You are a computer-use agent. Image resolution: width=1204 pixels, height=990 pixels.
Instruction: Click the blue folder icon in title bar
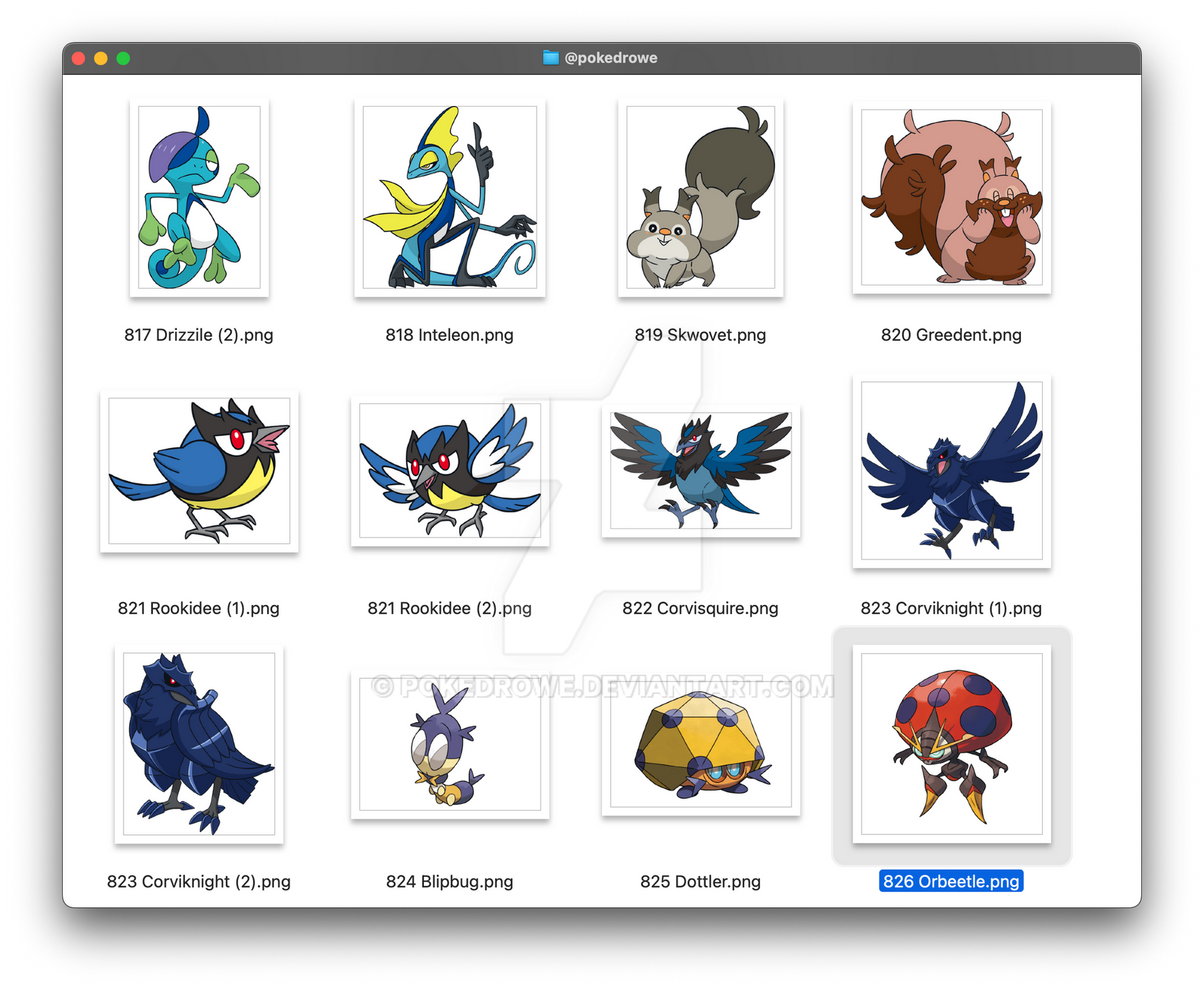coord(551,58)
